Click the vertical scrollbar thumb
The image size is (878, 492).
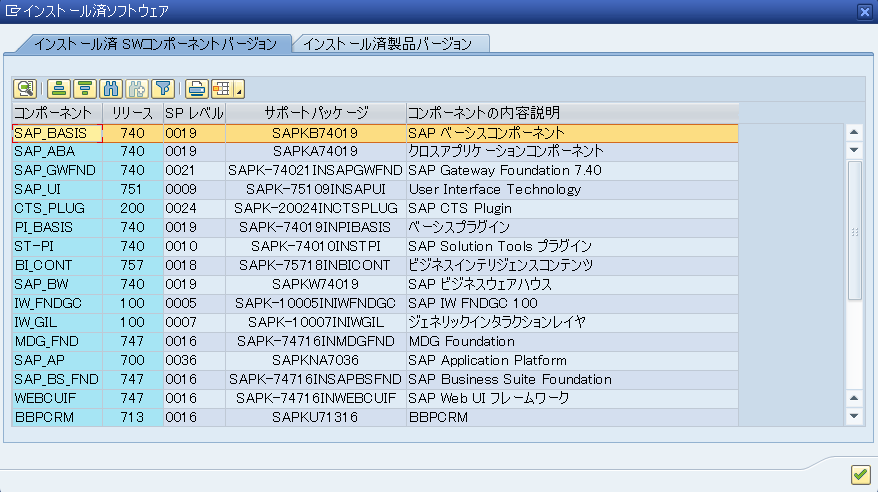pyautogui.click(x=854, y=231)
